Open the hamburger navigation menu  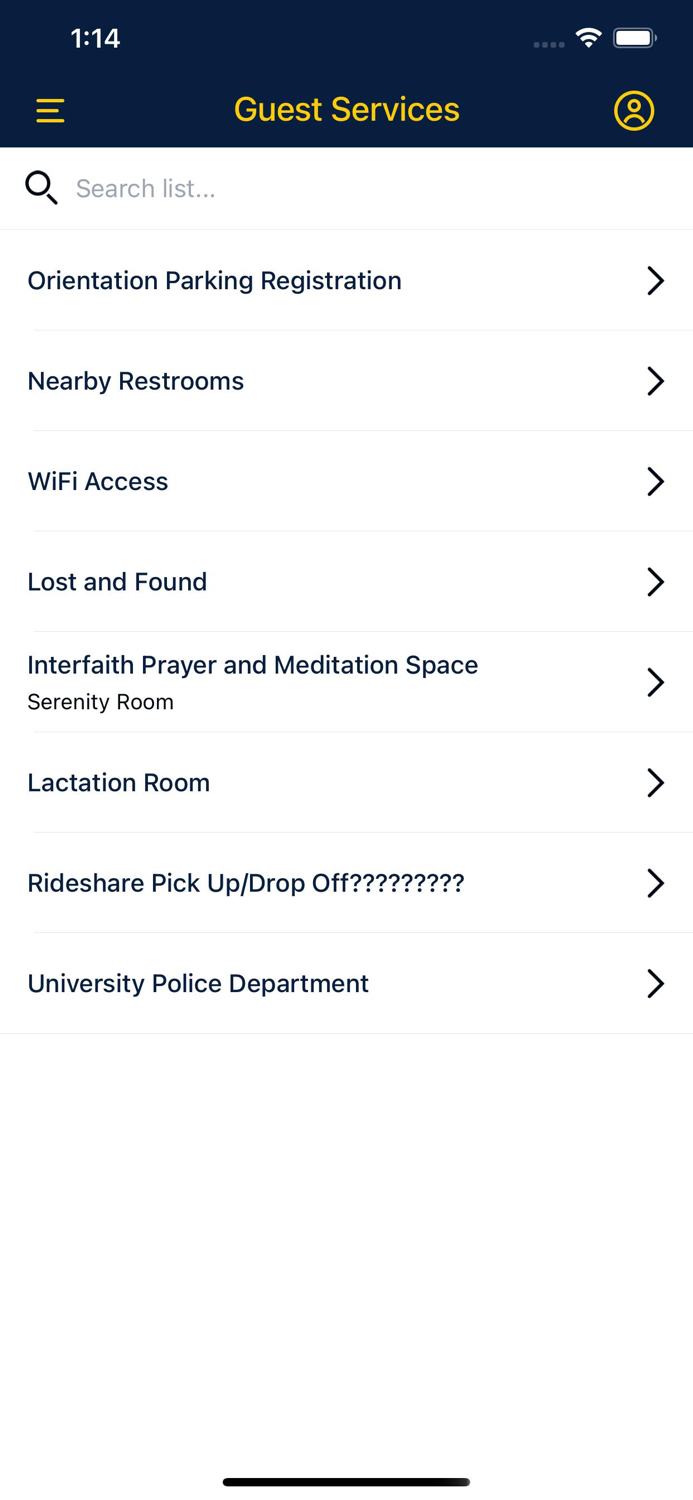coord(50,110)
